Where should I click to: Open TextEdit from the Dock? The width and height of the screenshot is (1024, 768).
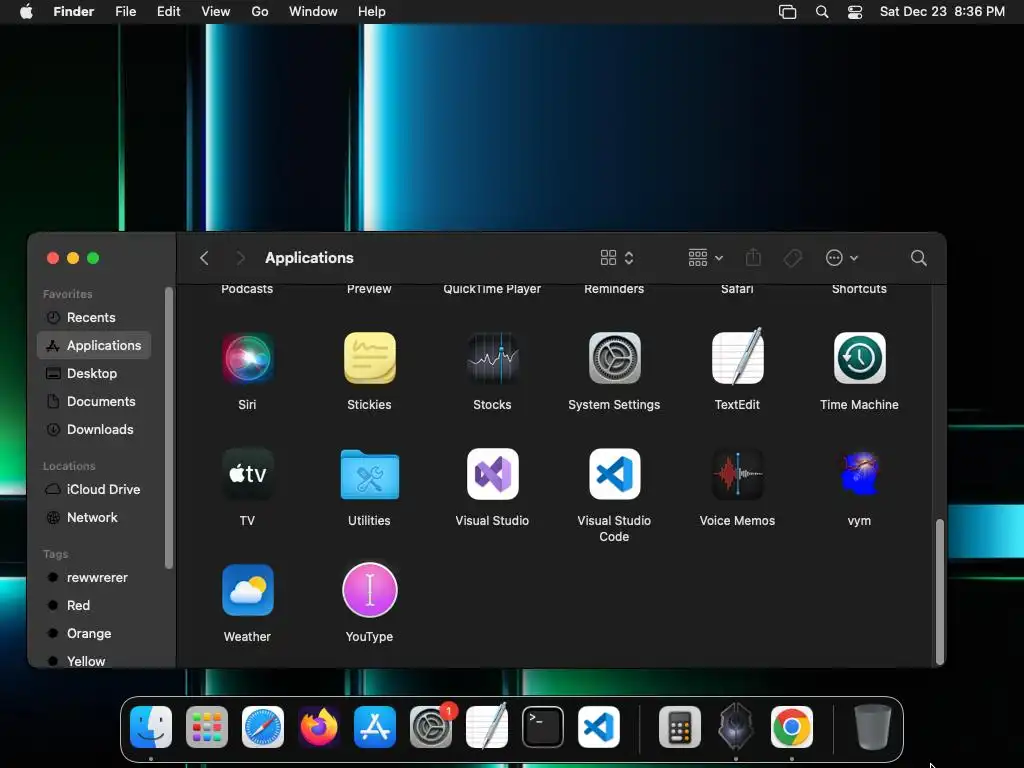[487, 726]
